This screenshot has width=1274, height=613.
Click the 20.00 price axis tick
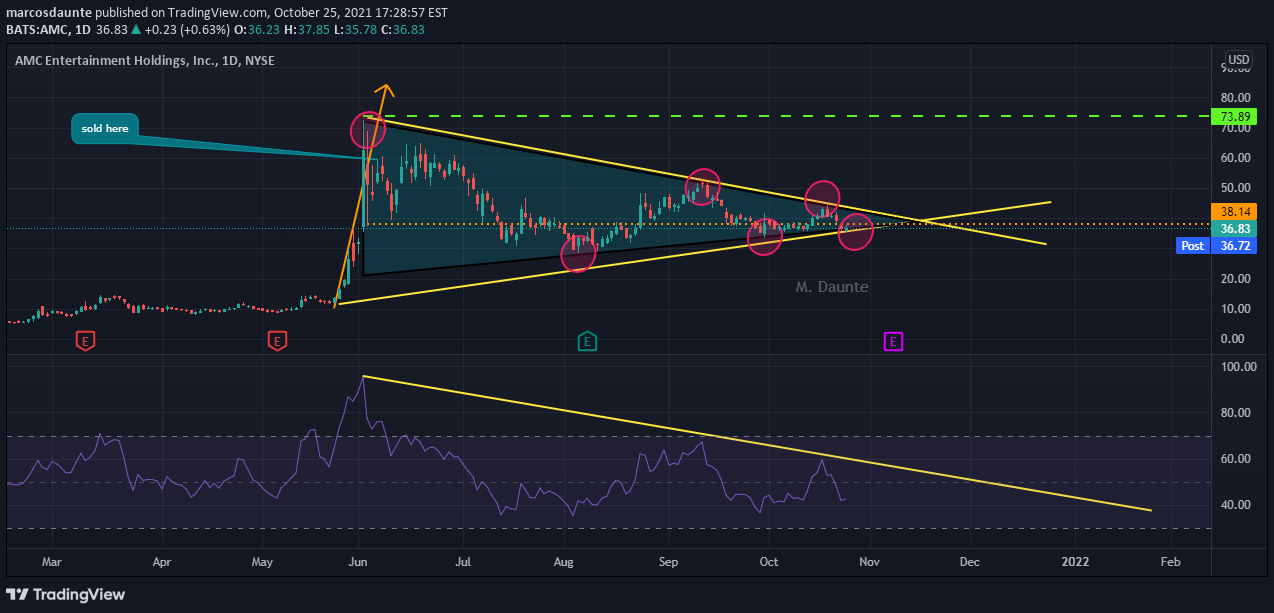tap(1236, 279)
